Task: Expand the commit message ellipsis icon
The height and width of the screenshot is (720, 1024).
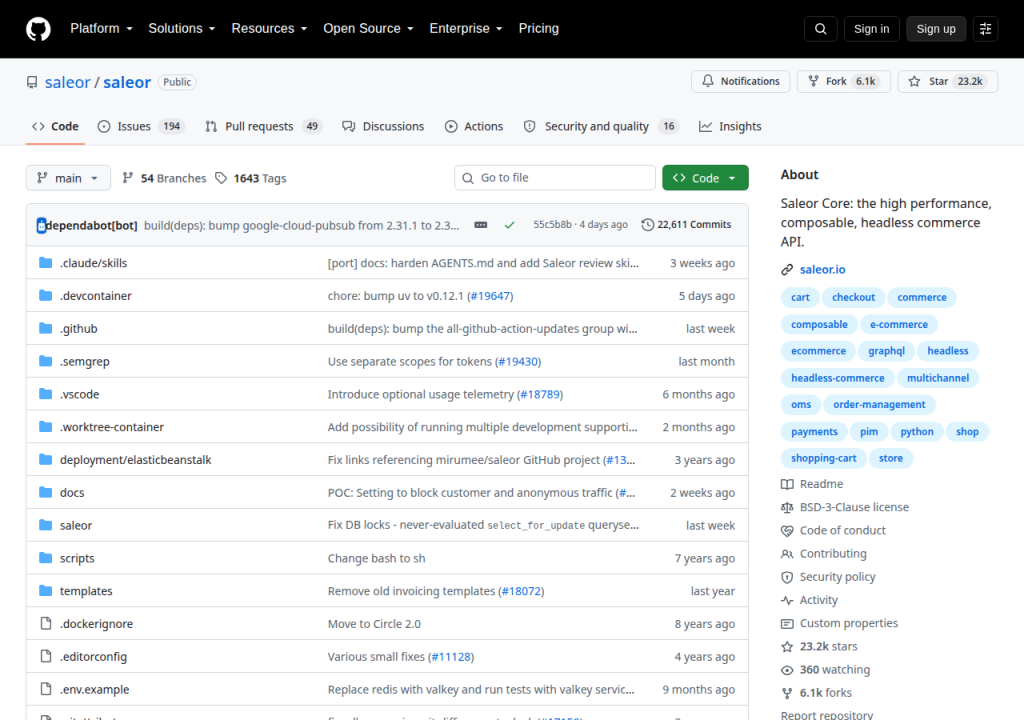Action: pos(481,225)
